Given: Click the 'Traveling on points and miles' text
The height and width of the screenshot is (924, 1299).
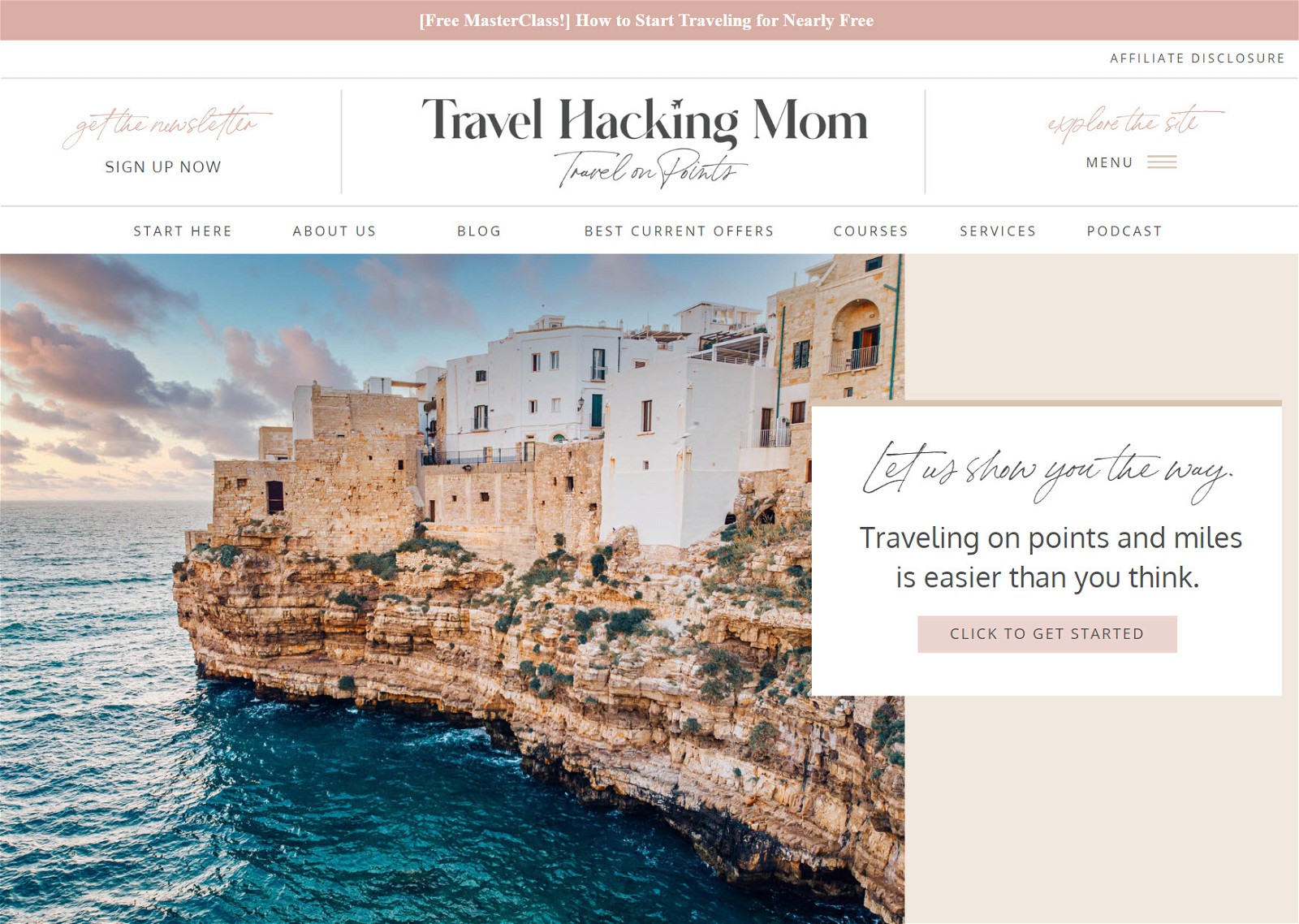Looking at the screenshot, I should tap(1051, 538).
